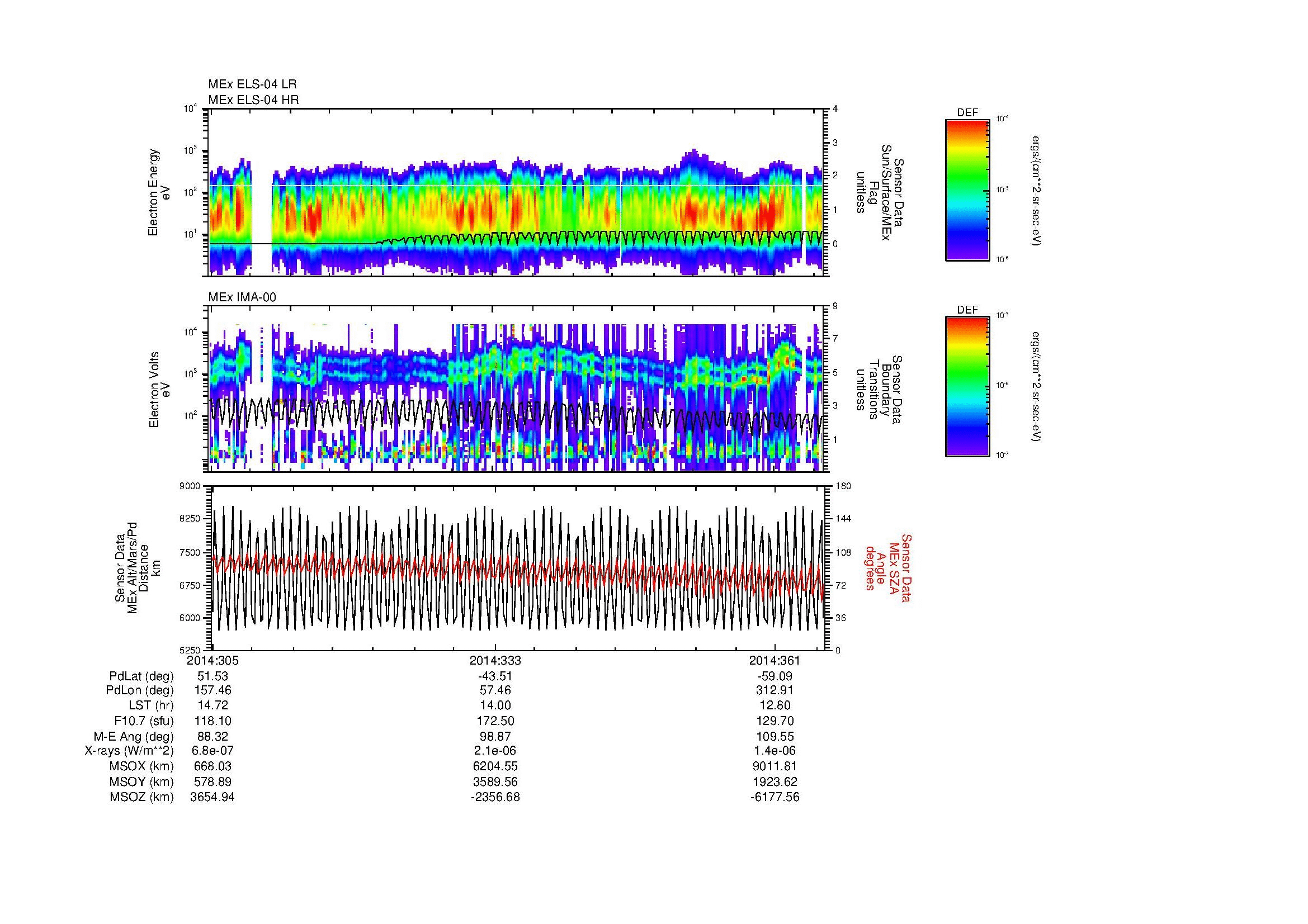
Task: Click the MSOZ value -6177.56
Action: (775, 797)
